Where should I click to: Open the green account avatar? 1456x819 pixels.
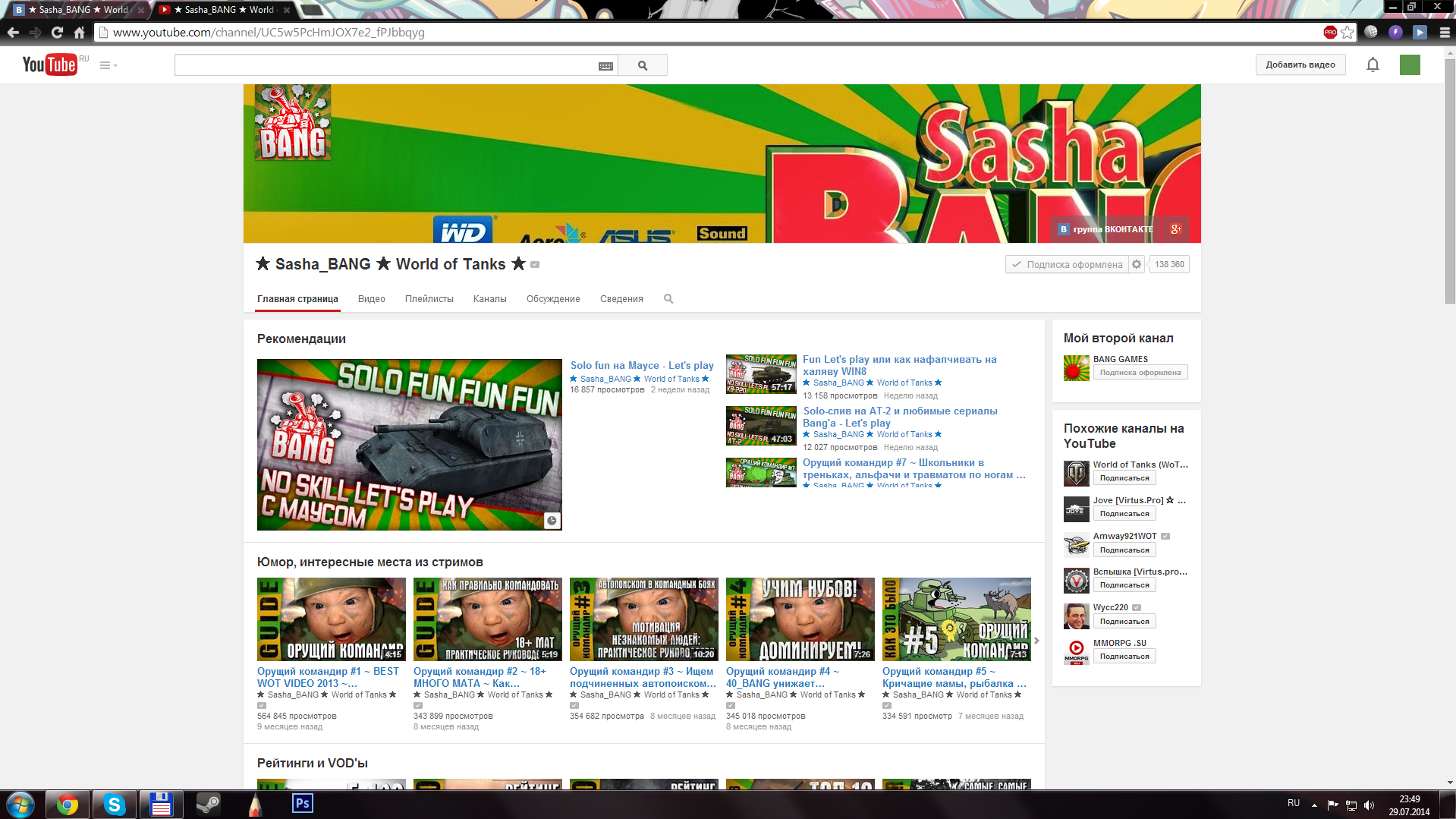pos(1410,65)
